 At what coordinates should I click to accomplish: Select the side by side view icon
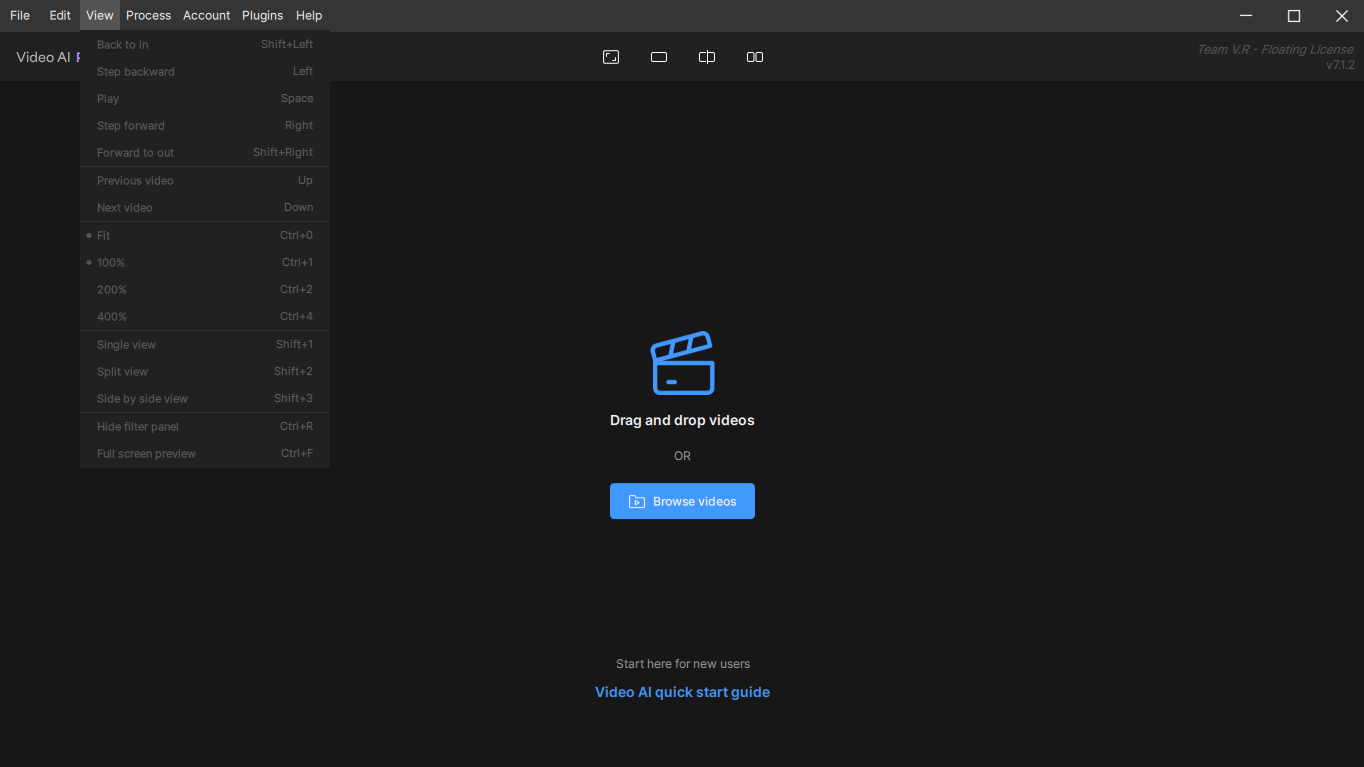click(x=754, y=57)
